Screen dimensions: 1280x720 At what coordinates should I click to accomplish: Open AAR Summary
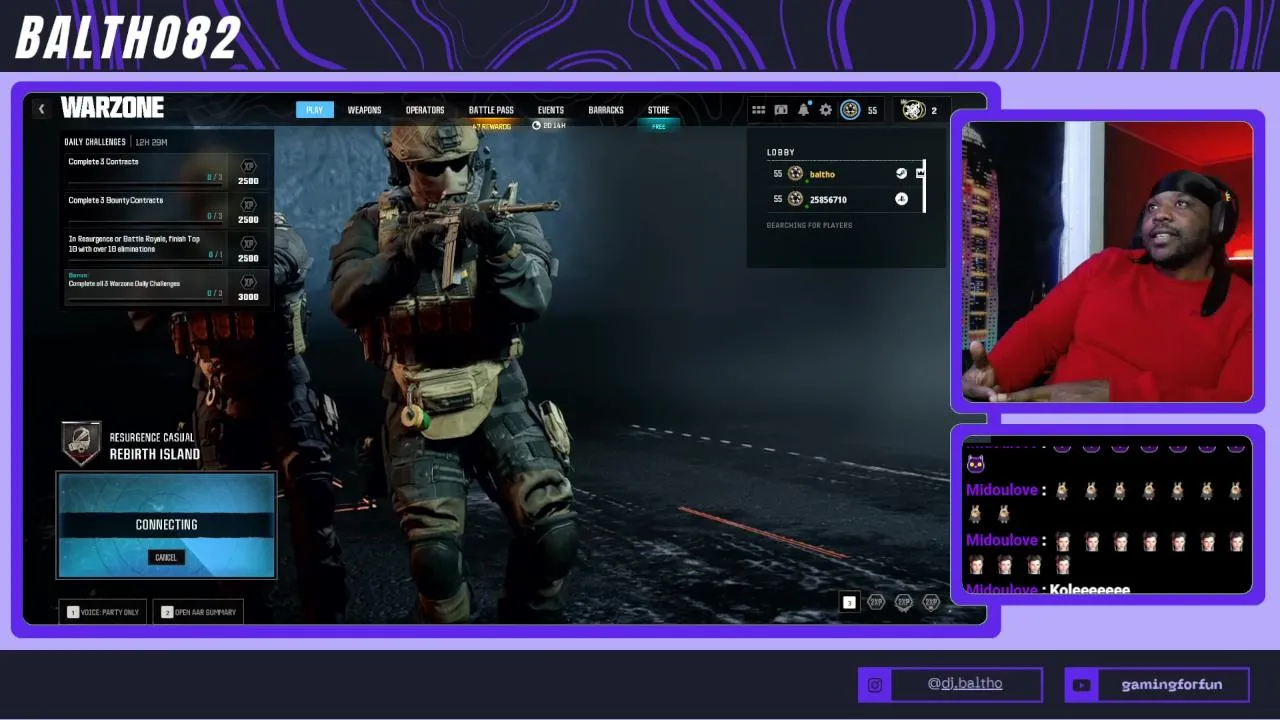198,612
